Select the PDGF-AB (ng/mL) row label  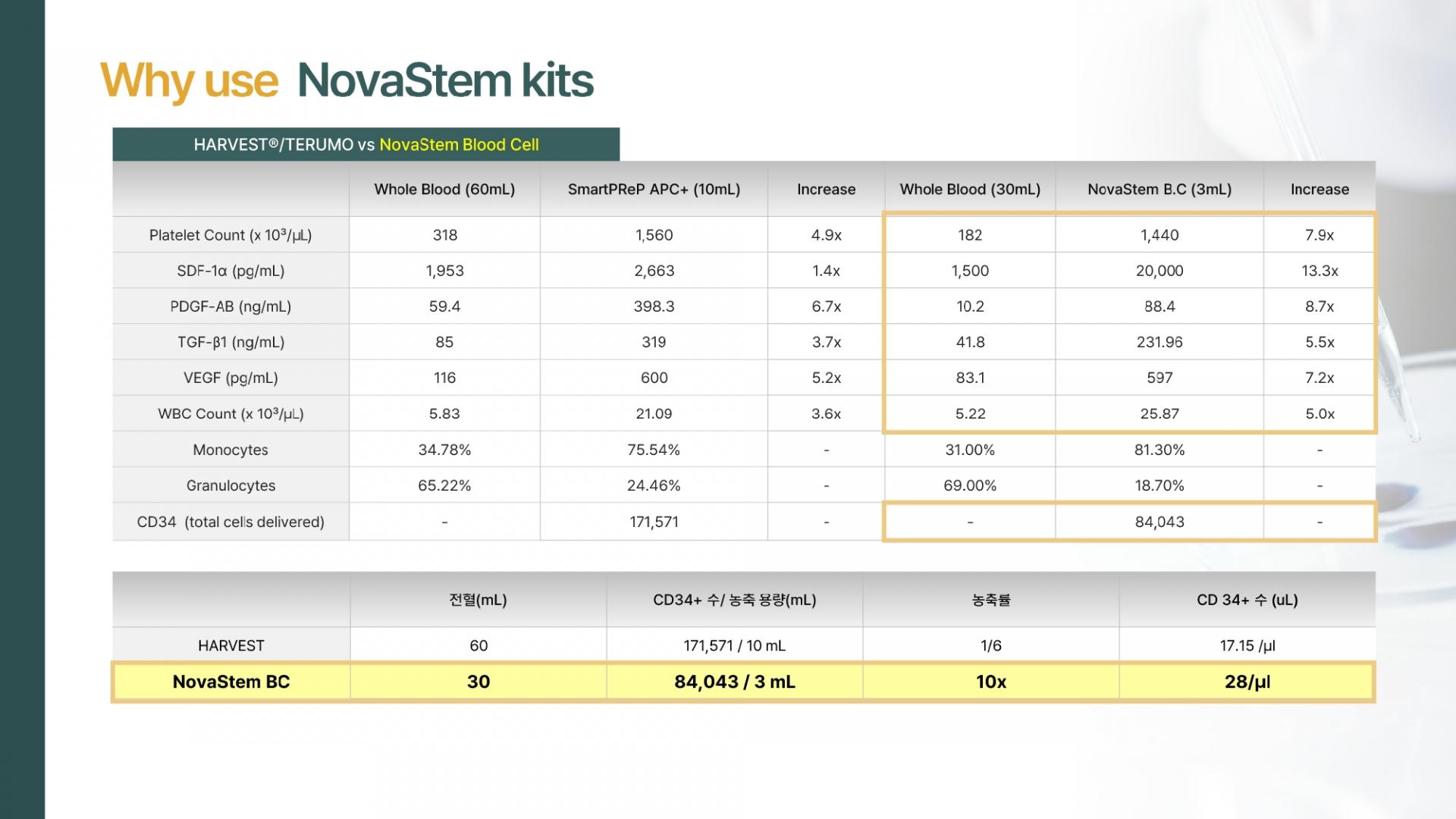(231, 306)
